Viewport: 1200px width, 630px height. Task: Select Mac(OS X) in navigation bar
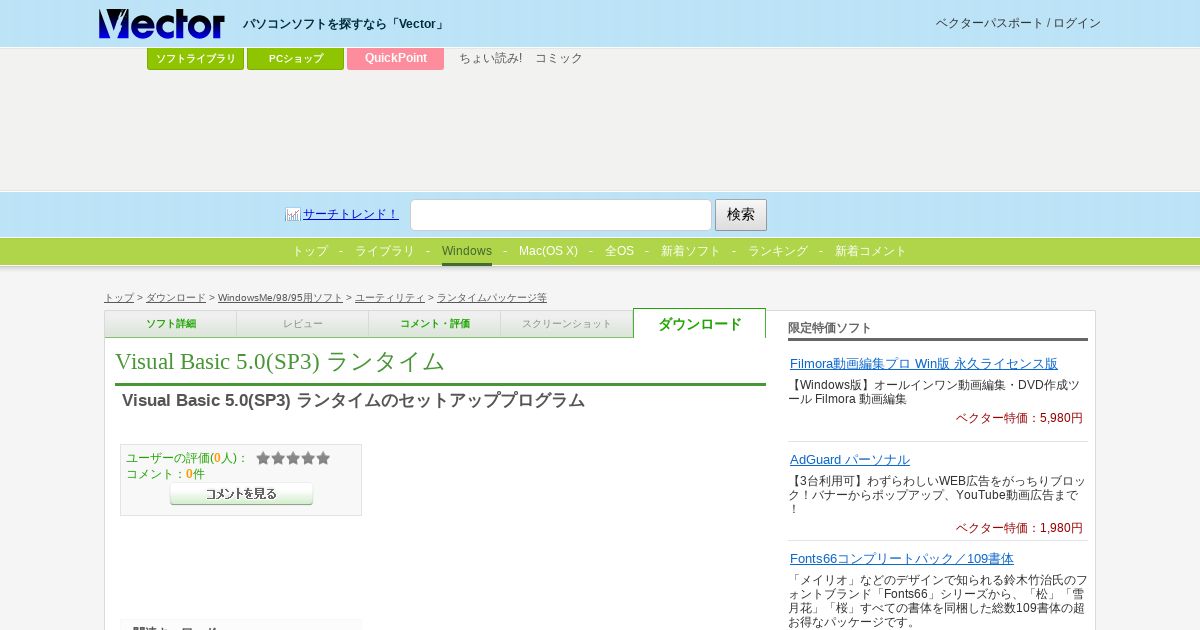tap(548, 251)
